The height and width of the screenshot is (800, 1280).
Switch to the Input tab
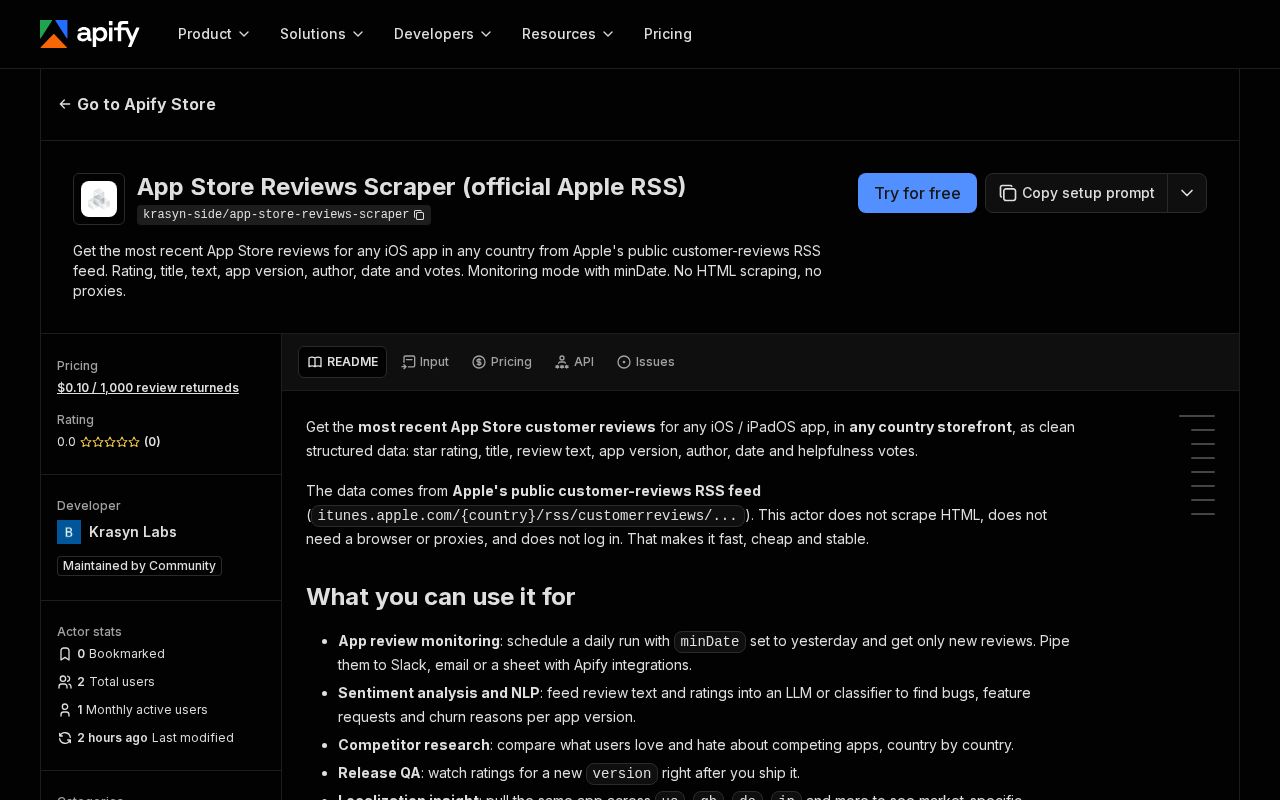coord(425,362)
